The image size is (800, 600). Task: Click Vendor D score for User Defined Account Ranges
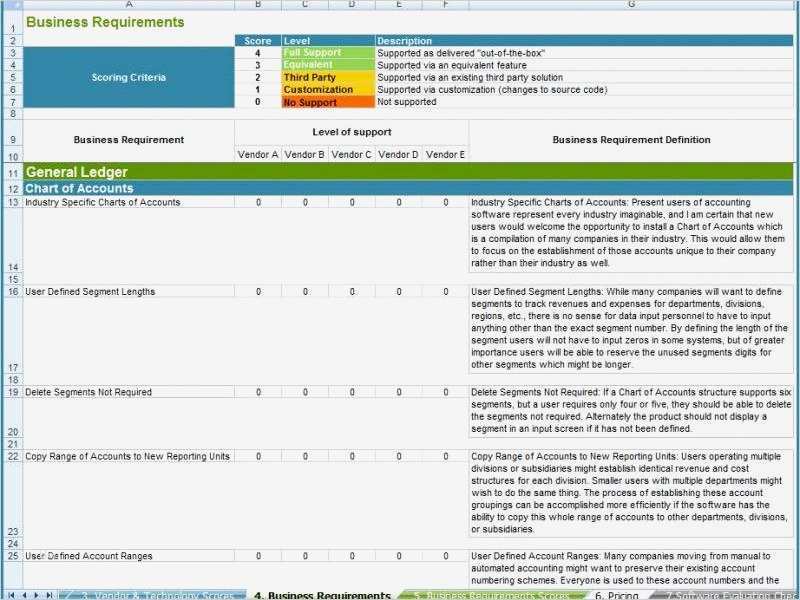point(399,556)
